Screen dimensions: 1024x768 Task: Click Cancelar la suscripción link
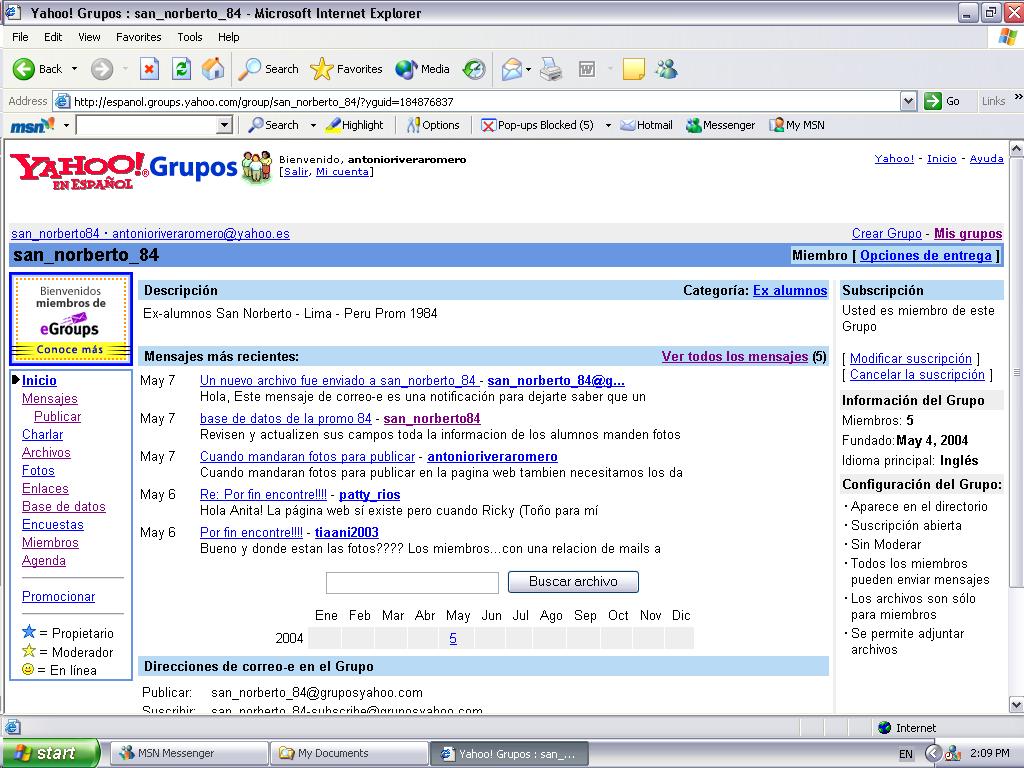pyautogui.click(x=917, y=375)
